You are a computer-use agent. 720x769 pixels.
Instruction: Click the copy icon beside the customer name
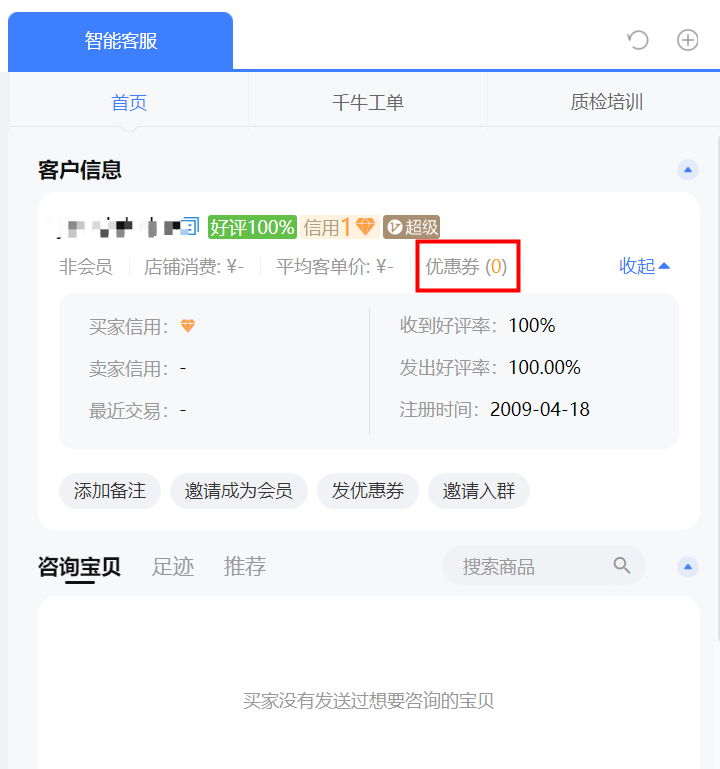[x=191, y=227]
